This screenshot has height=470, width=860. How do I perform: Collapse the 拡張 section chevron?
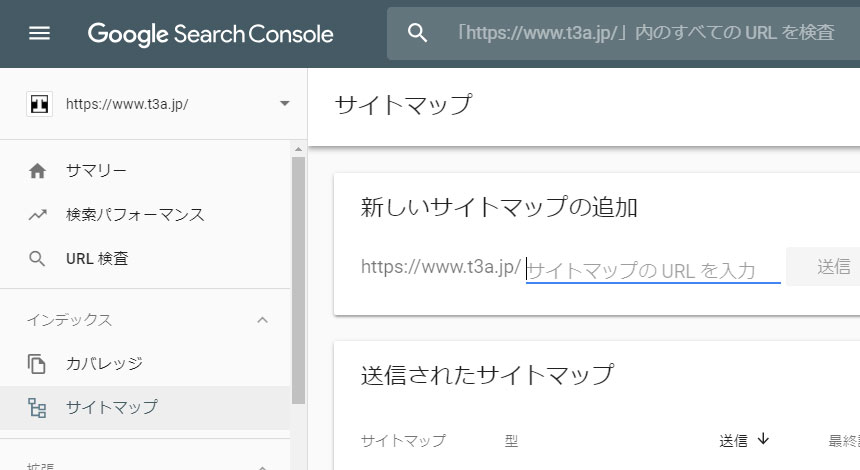(x=263, y=467)
